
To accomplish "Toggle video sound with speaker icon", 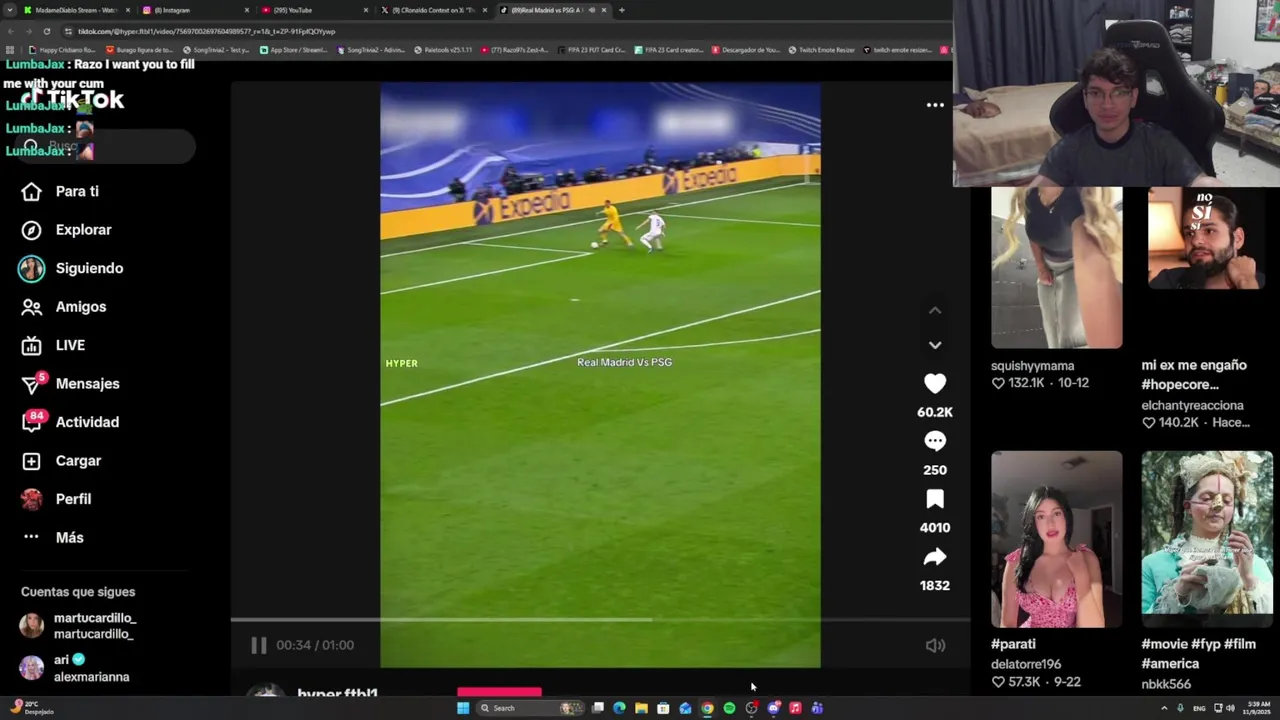I will pyautogui.click(x=935, y=646).
